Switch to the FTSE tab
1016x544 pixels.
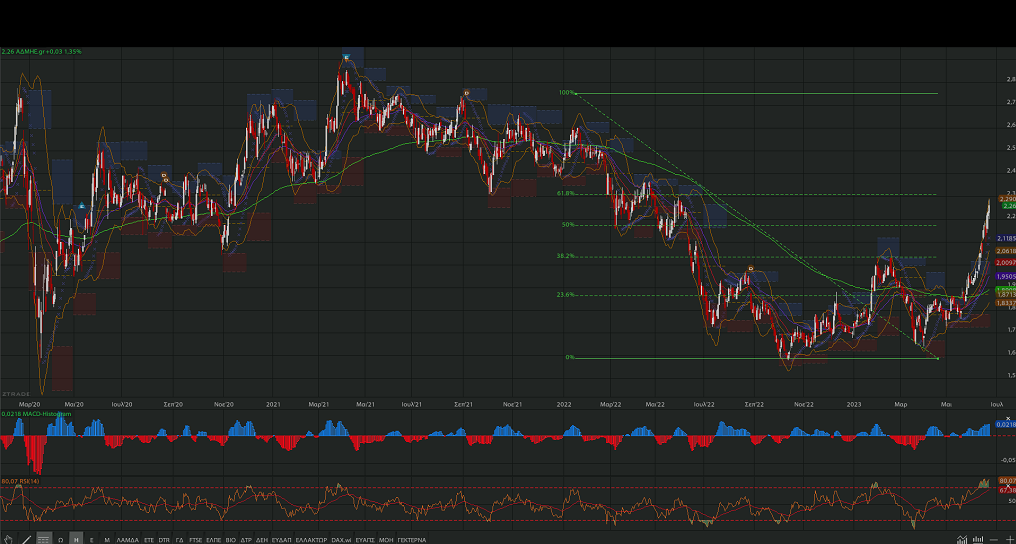pos(196,539)
